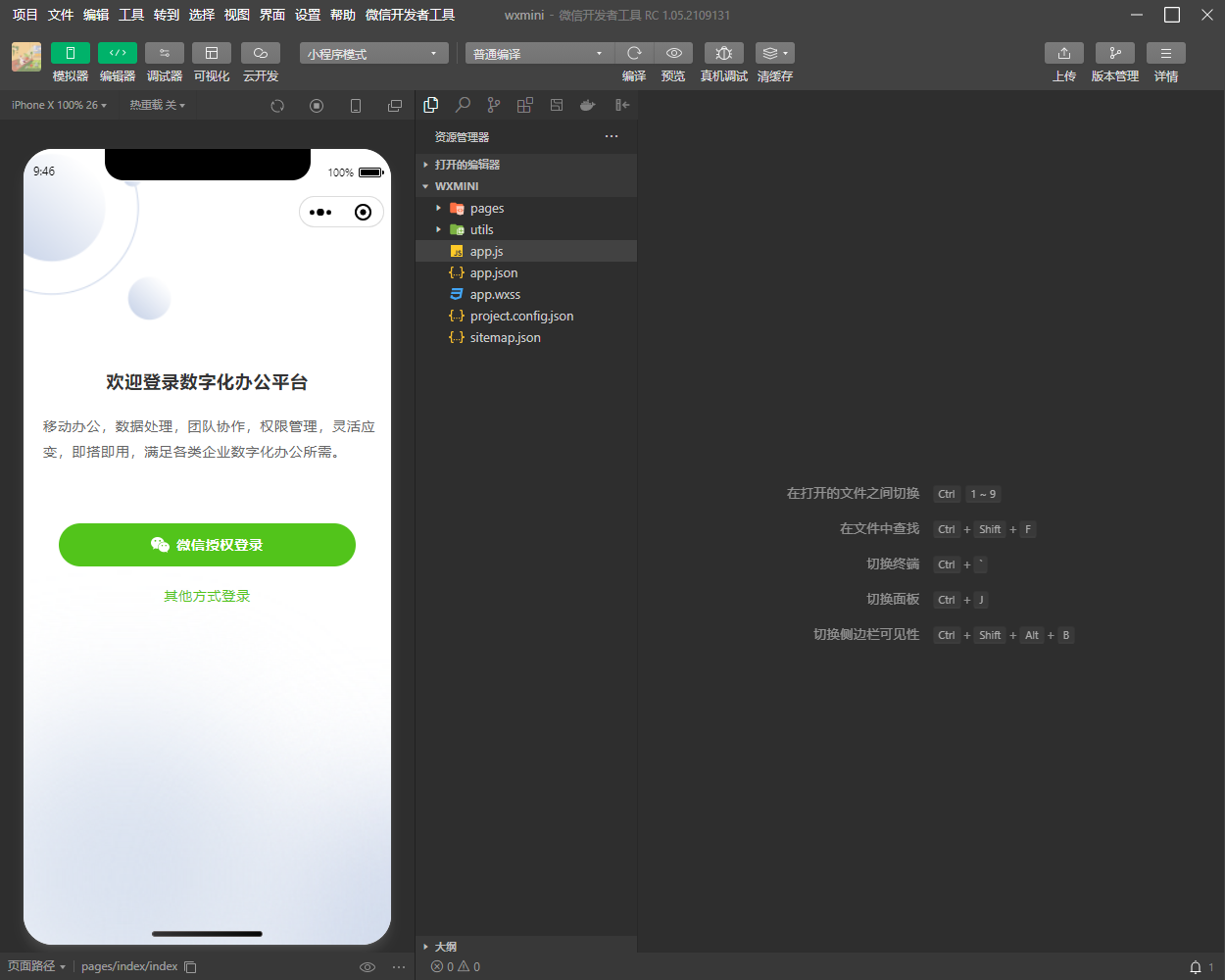The height and width of the screenshot is (980, 1225).
Task: Open Cloud Development (云开发) console
Action: click(x=261, y=53)
